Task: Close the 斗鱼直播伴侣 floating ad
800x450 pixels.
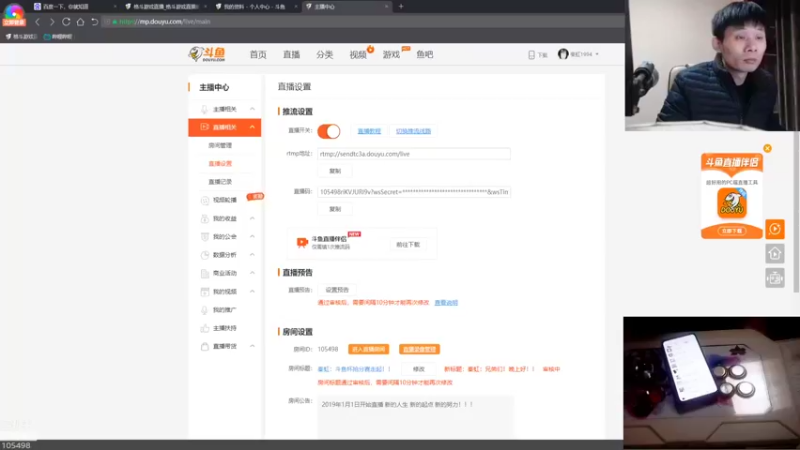Action: [767, 148]
